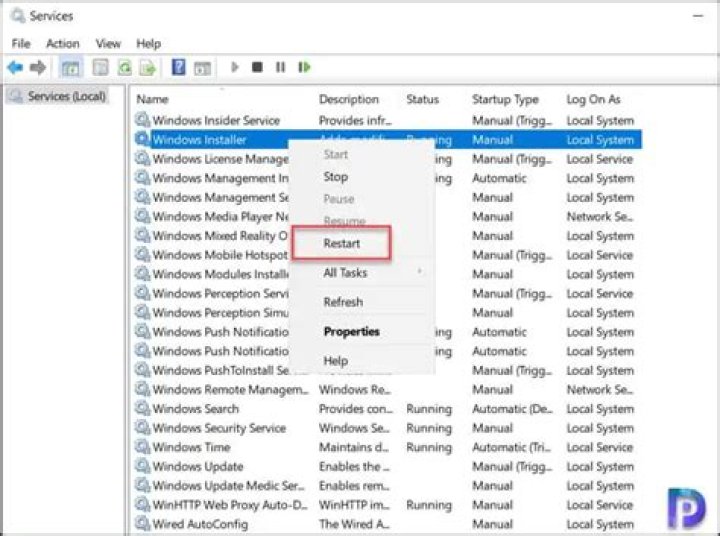Screen dimensions: 720x536
Task: Click gear icon beside Windows Update
Action: point(142,466)
